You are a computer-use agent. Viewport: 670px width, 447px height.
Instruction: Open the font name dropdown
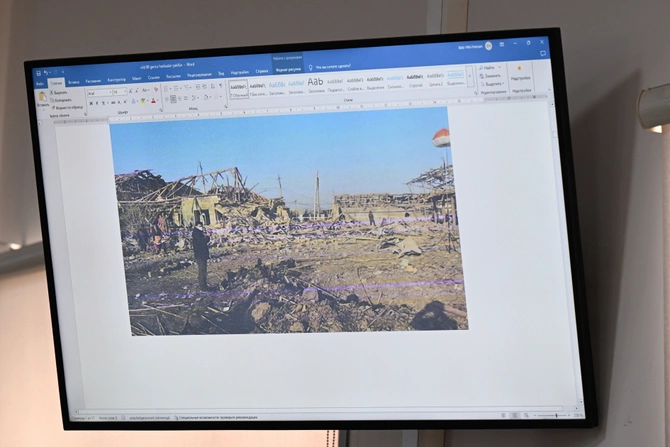tap(110, 92)
